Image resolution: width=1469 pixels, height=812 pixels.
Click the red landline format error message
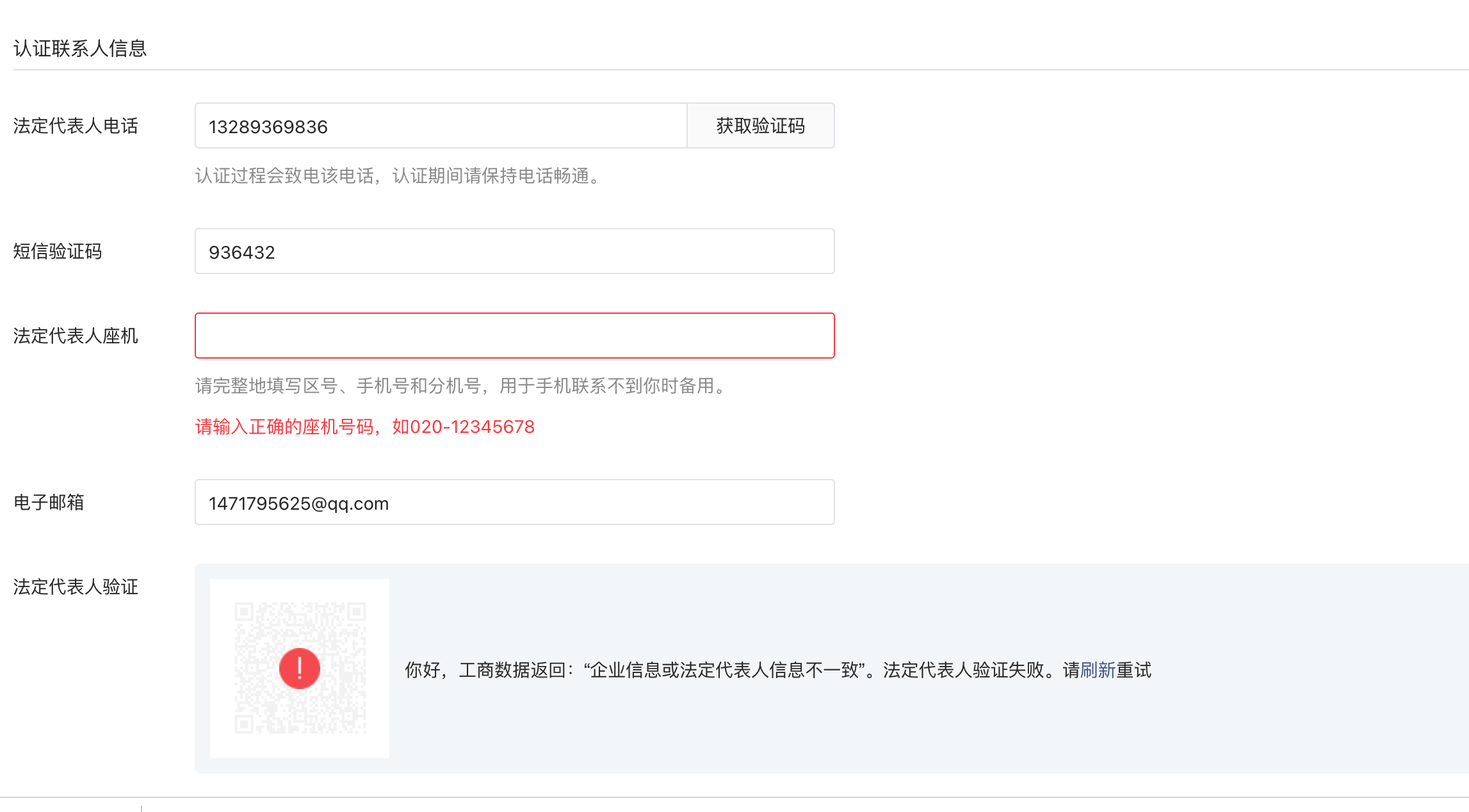tap(364, 427)
